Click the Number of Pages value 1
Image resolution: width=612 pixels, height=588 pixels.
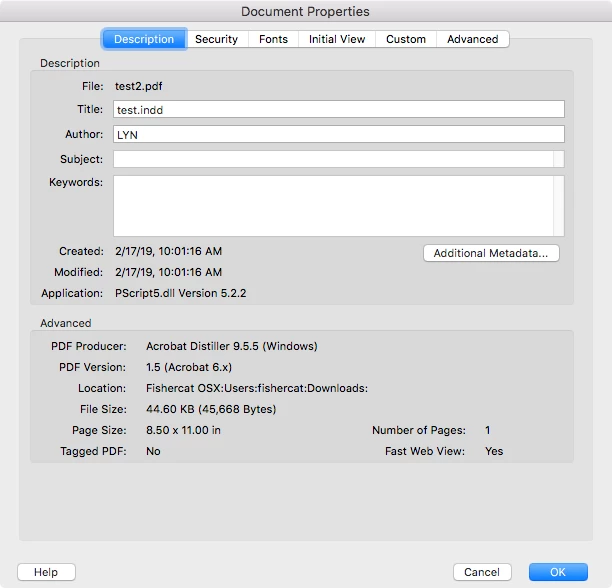[487, 430]
